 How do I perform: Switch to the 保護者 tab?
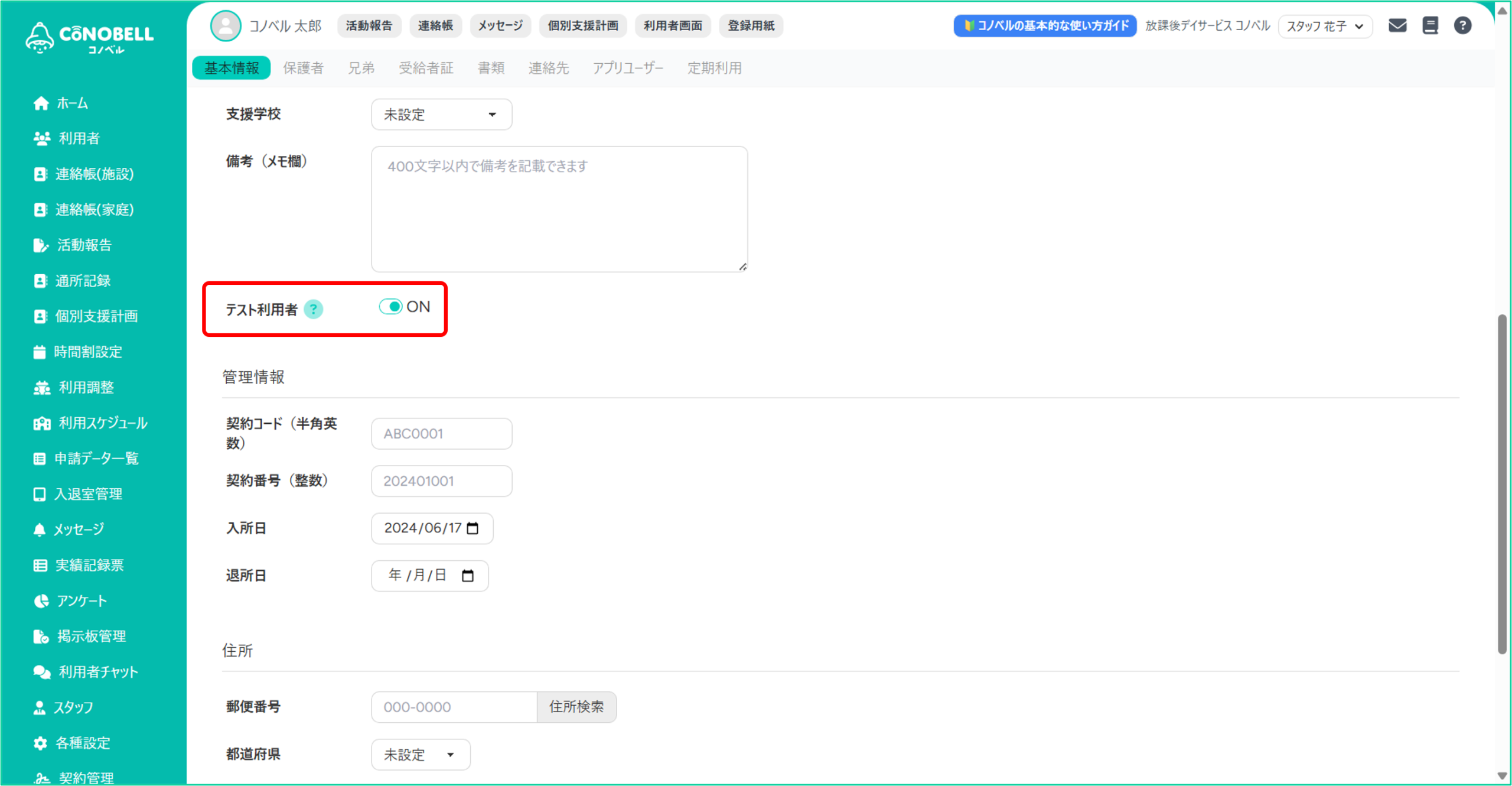click(x=303, y=68)
